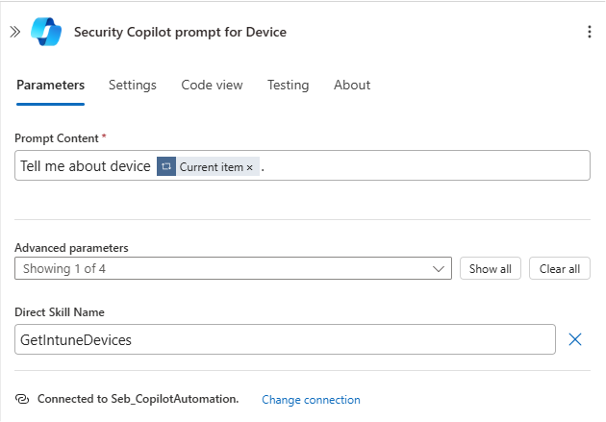Click the GetIntuneDevices skill name field
The width and height of the screenshot is (606, 422).
click(285, 339)
